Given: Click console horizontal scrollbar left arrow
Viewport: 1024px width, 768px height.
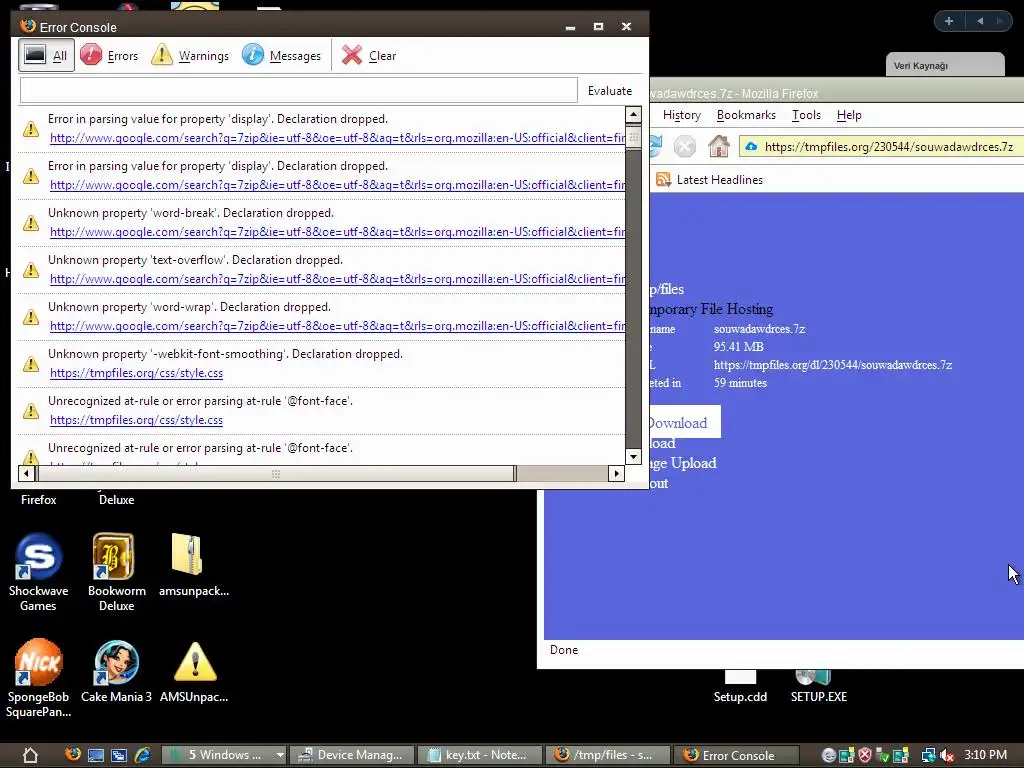Looking at the screenshot, I should click(x=27, y=473).
